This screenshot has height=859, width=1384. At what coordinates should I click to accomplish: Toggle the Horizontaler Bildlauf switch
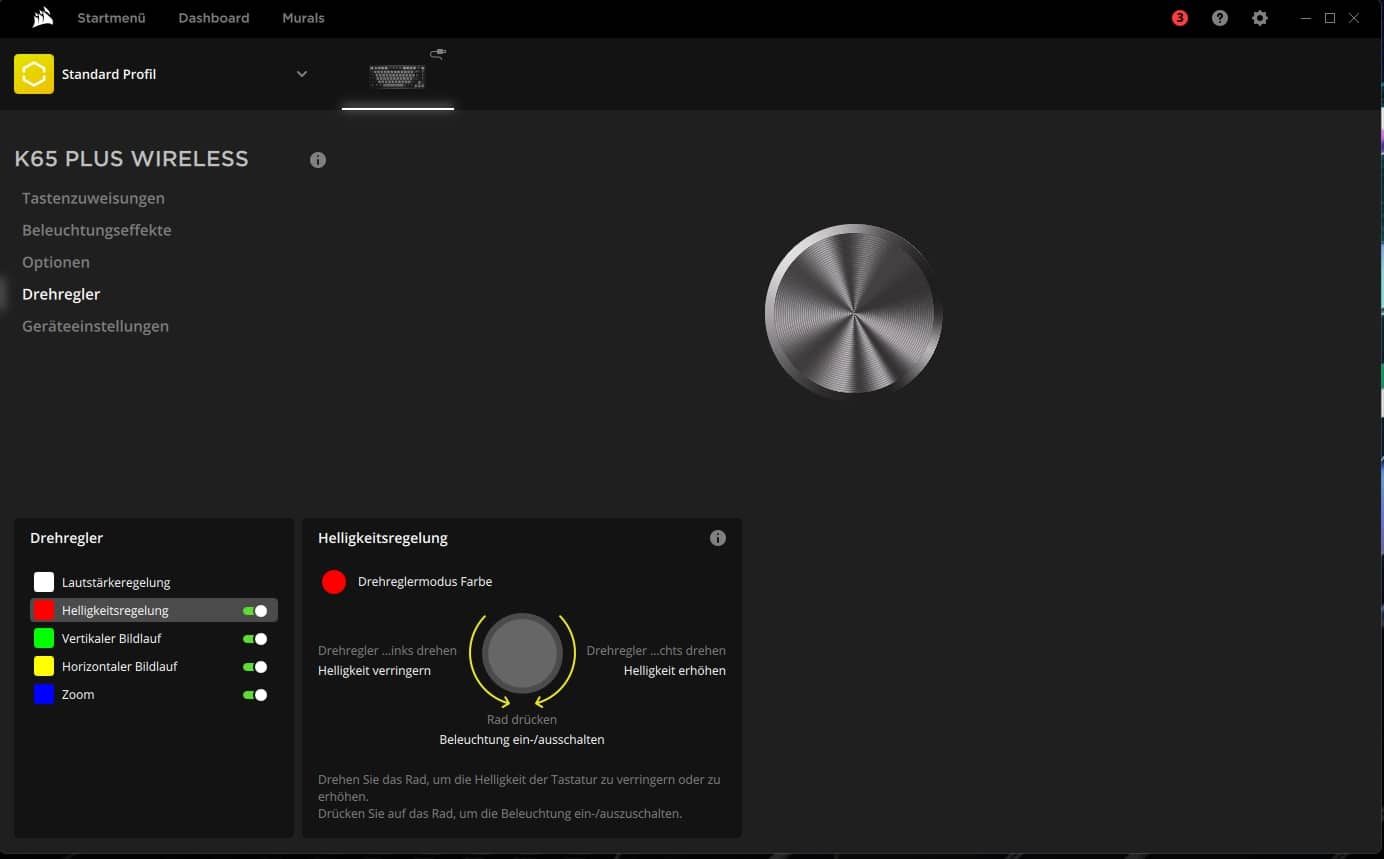point(255,667)
